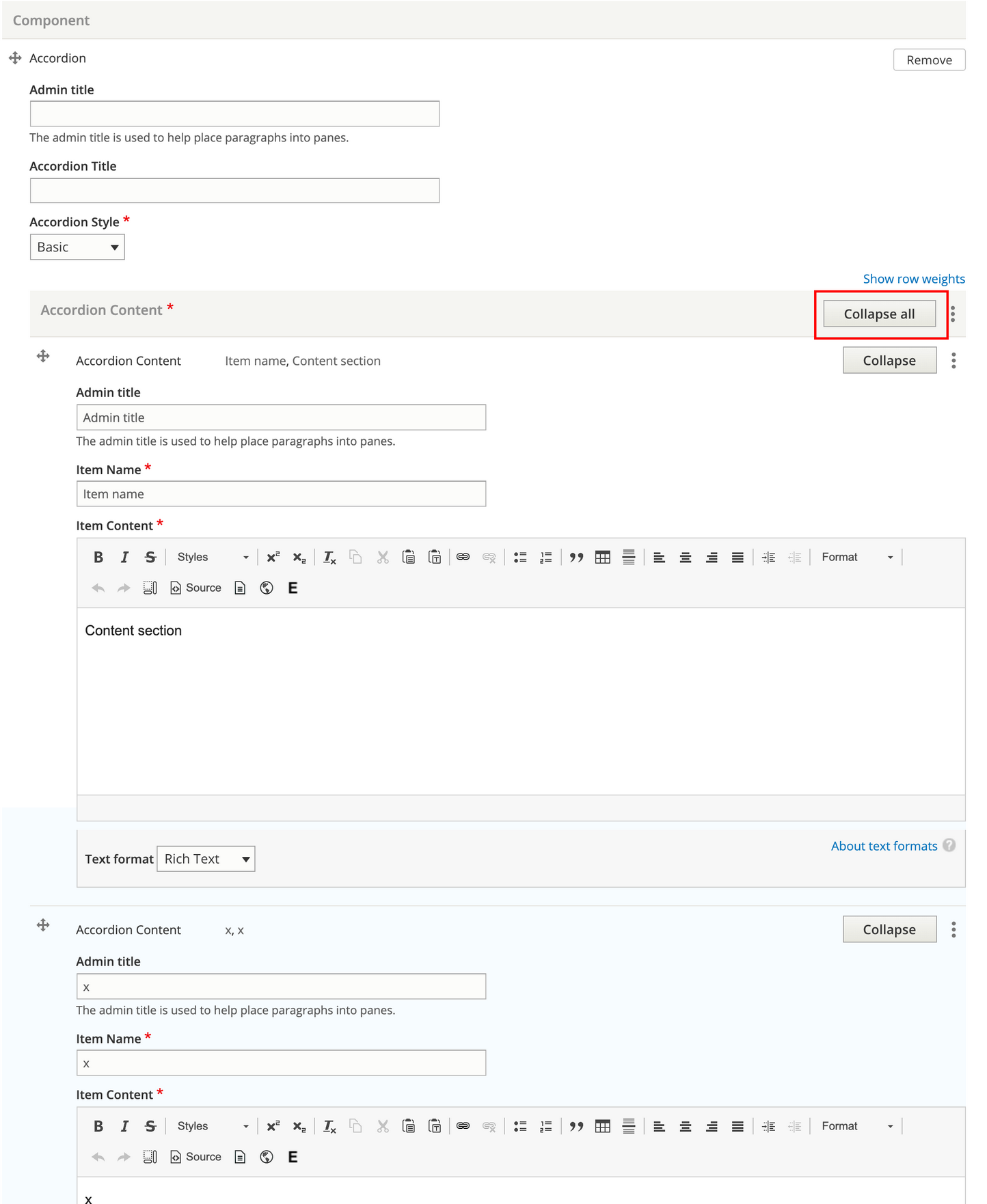987x1204 pixels.
Task: Toggle Source view in the first editor
Action: tap(196, 588)
